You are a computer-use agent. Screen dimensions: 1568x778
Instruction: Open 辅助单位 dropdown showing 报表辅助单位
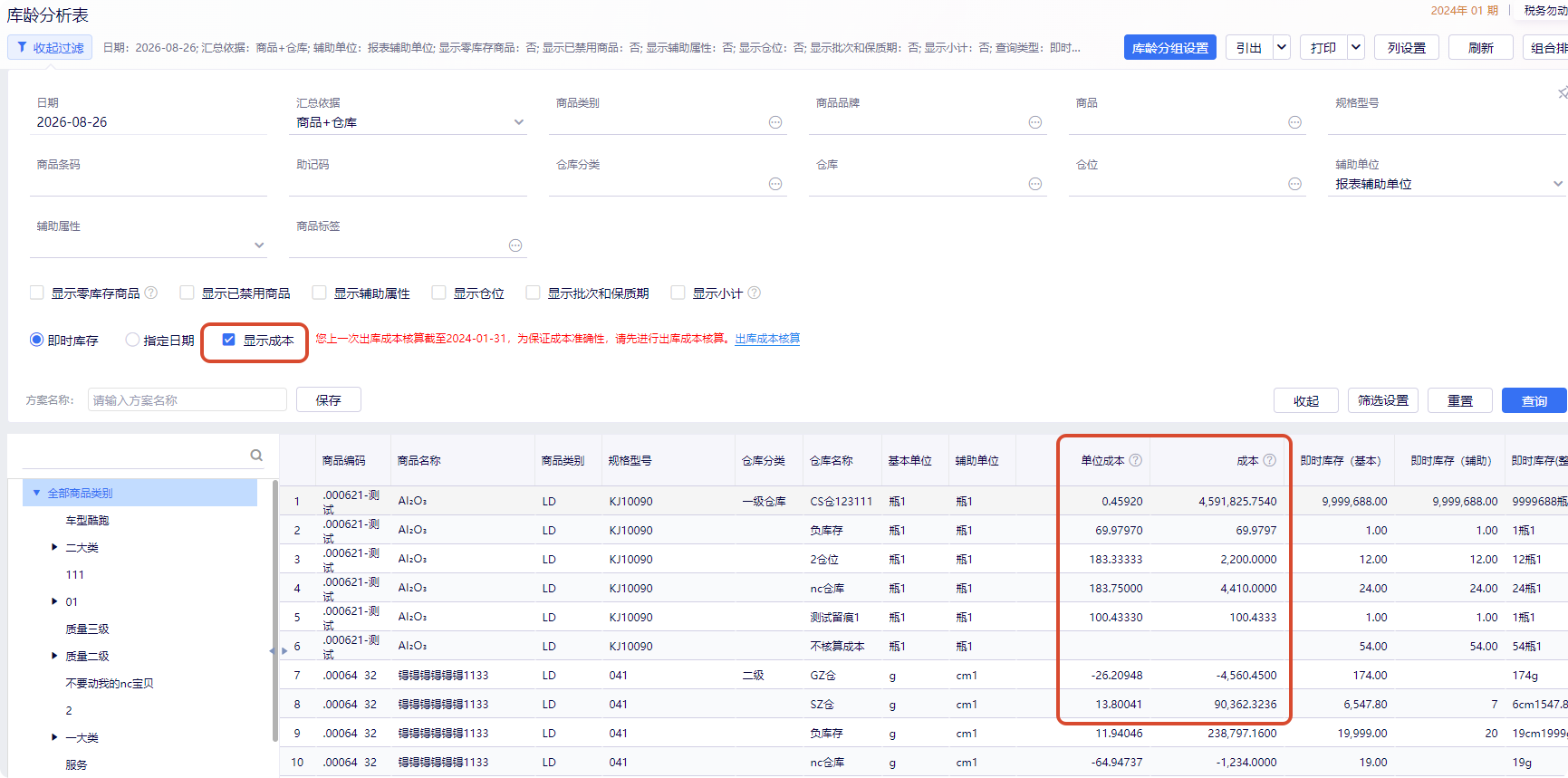point(1447,184)
